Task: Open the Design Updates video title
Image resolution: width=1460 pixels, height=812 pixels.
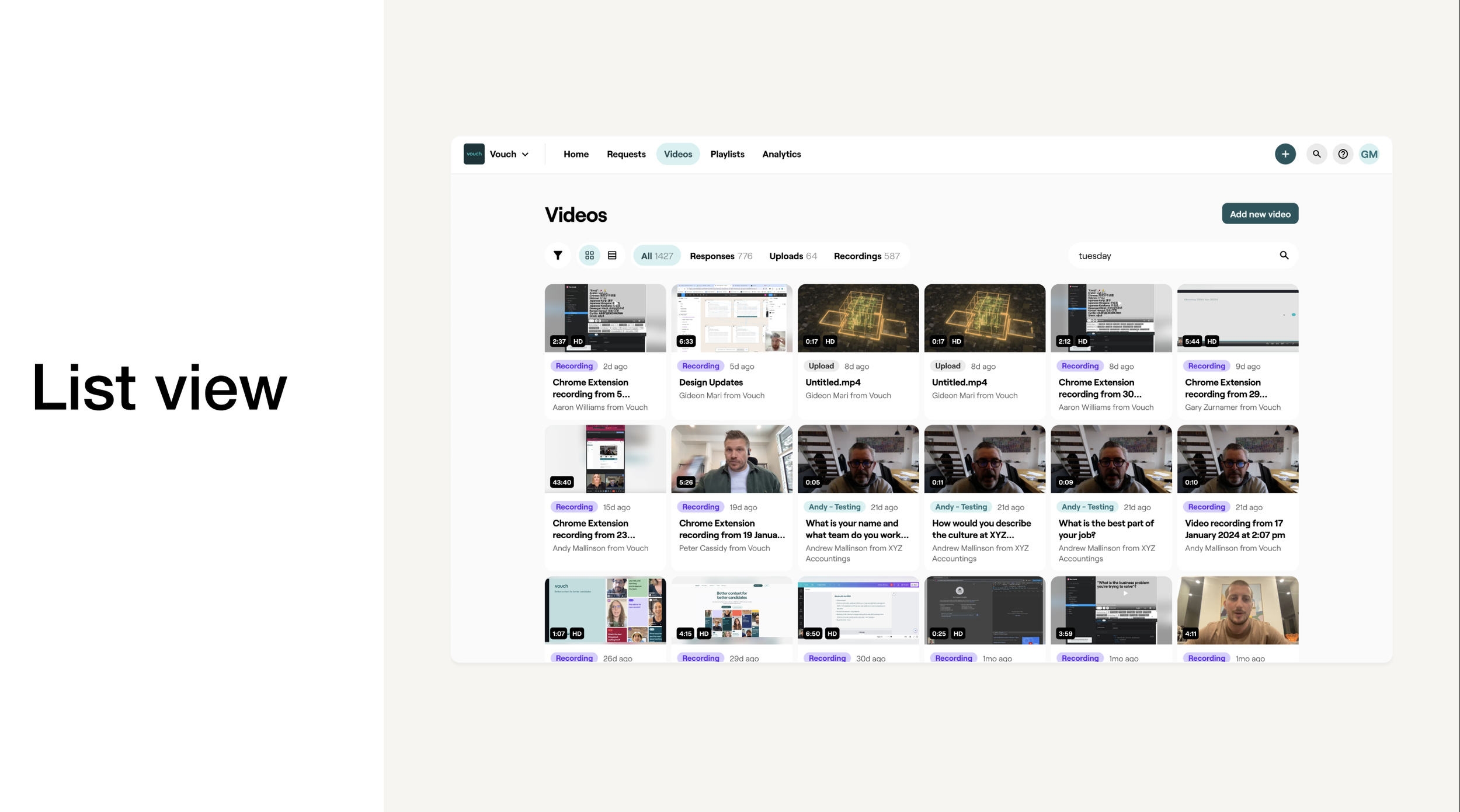Action: (x=711, y=382)
